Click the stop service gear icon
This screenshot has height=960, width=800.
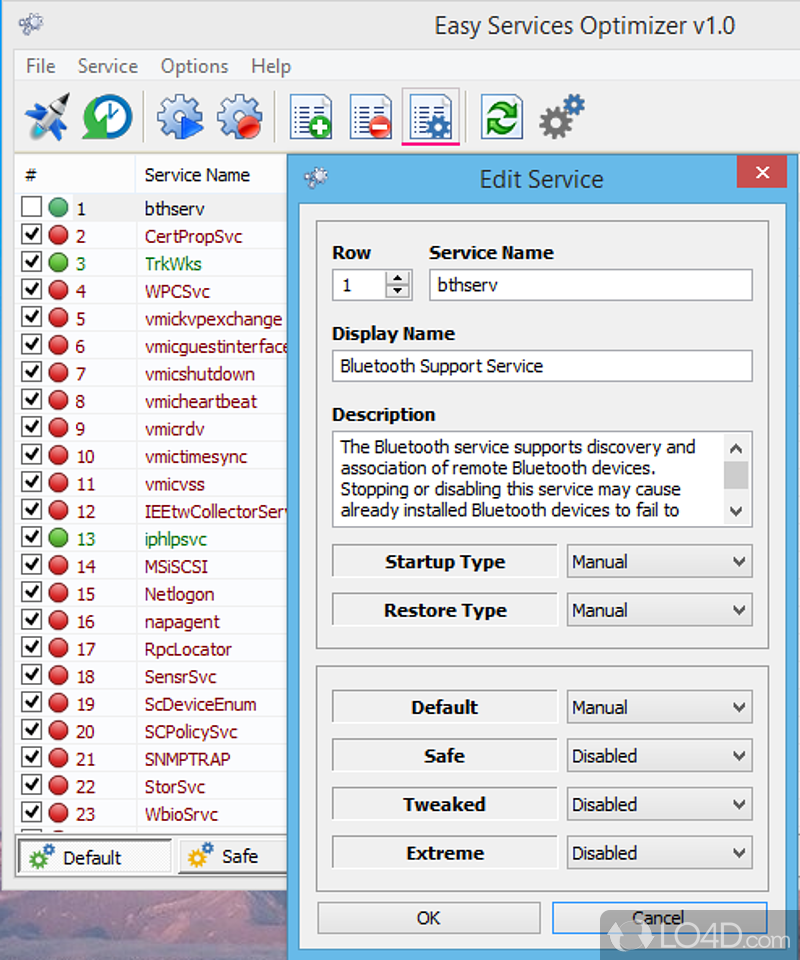pos(239,118)
